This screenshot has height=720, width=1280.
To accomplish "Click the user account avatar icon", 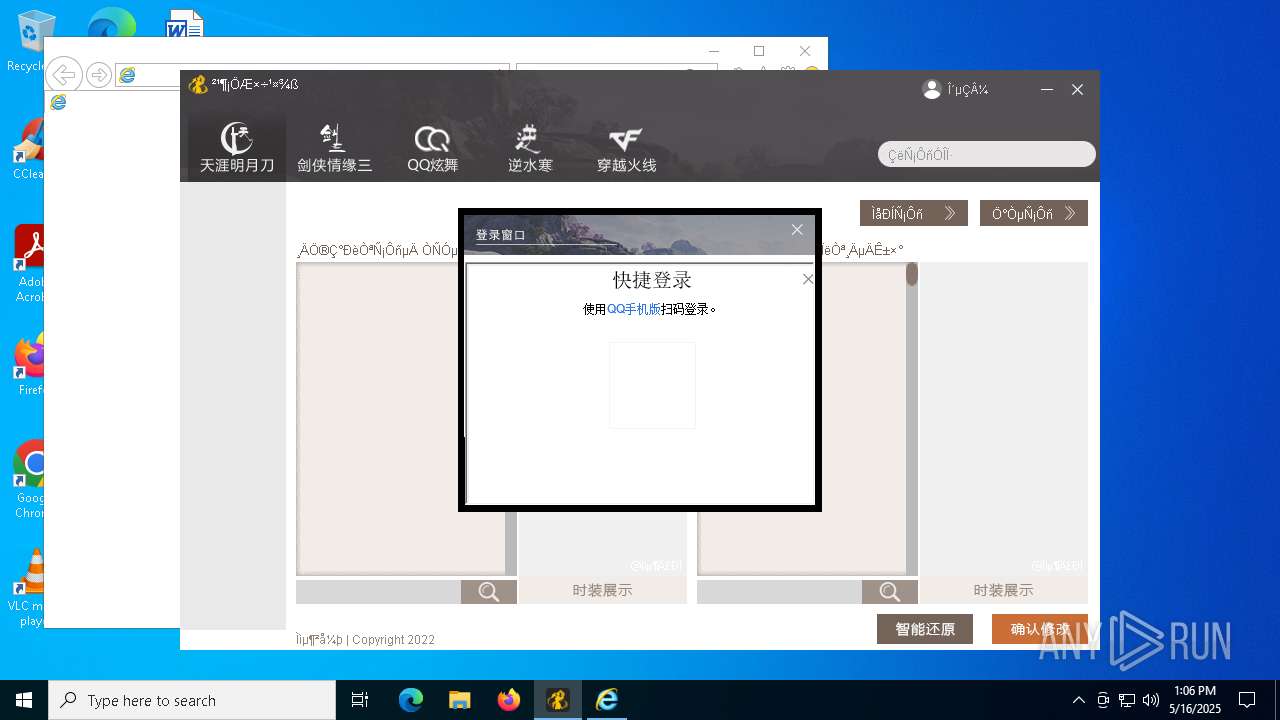I will [x=932, y=89].
